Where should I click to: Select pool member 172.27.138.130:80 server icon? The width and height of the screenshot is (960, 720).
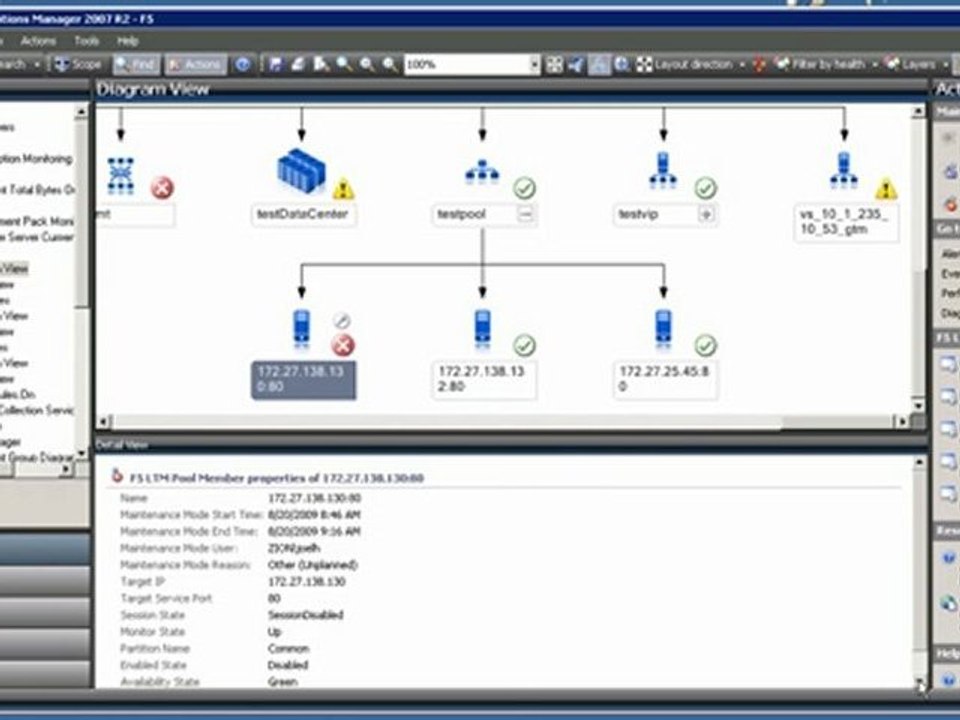click(301, 329)
